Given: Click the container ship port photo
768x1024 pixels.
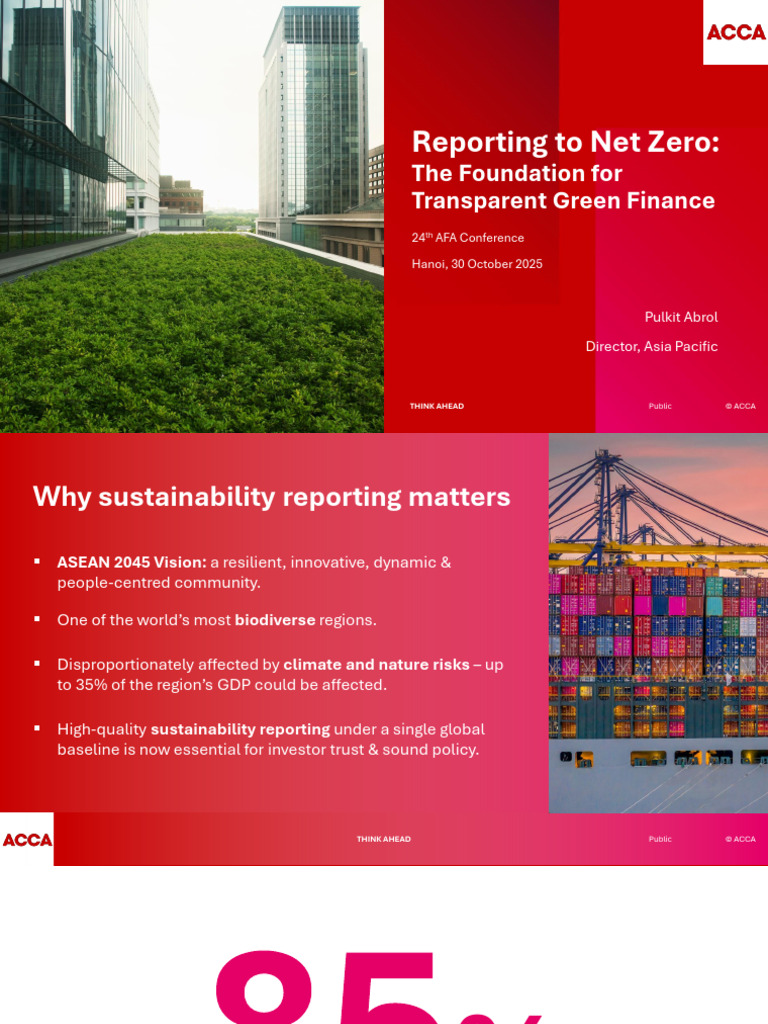Looking at the screenshot, I should (x=658, y=623).
